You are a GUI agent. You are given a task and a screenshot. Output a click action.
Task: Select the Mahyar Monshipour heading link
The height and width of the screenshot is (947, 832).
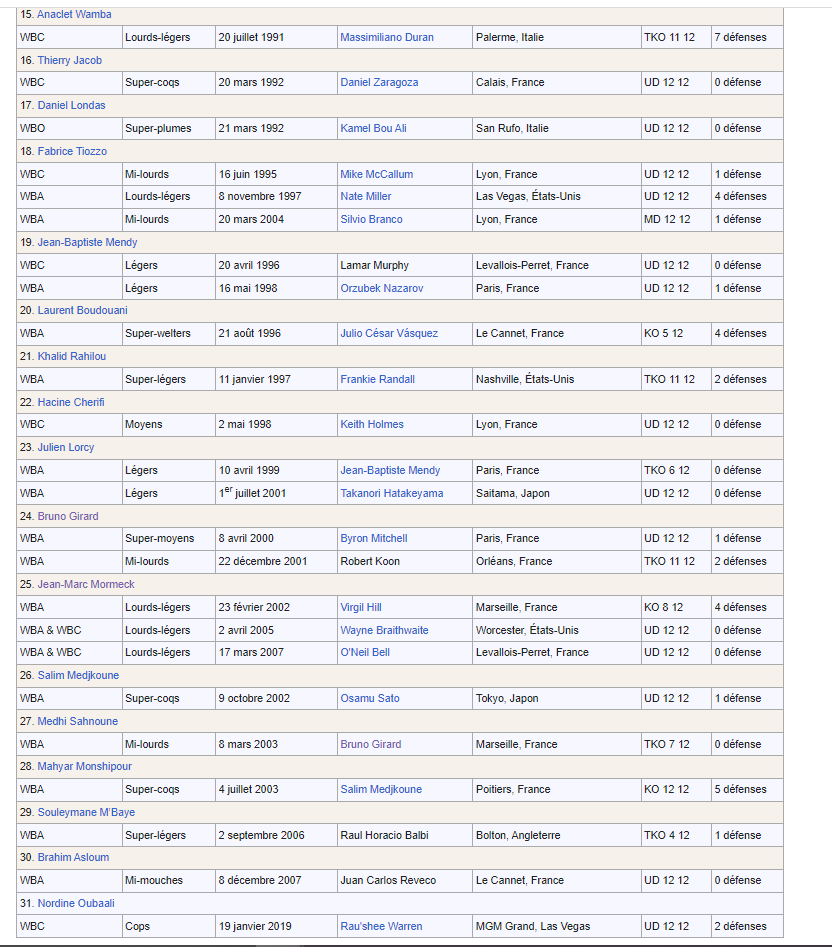84,766
